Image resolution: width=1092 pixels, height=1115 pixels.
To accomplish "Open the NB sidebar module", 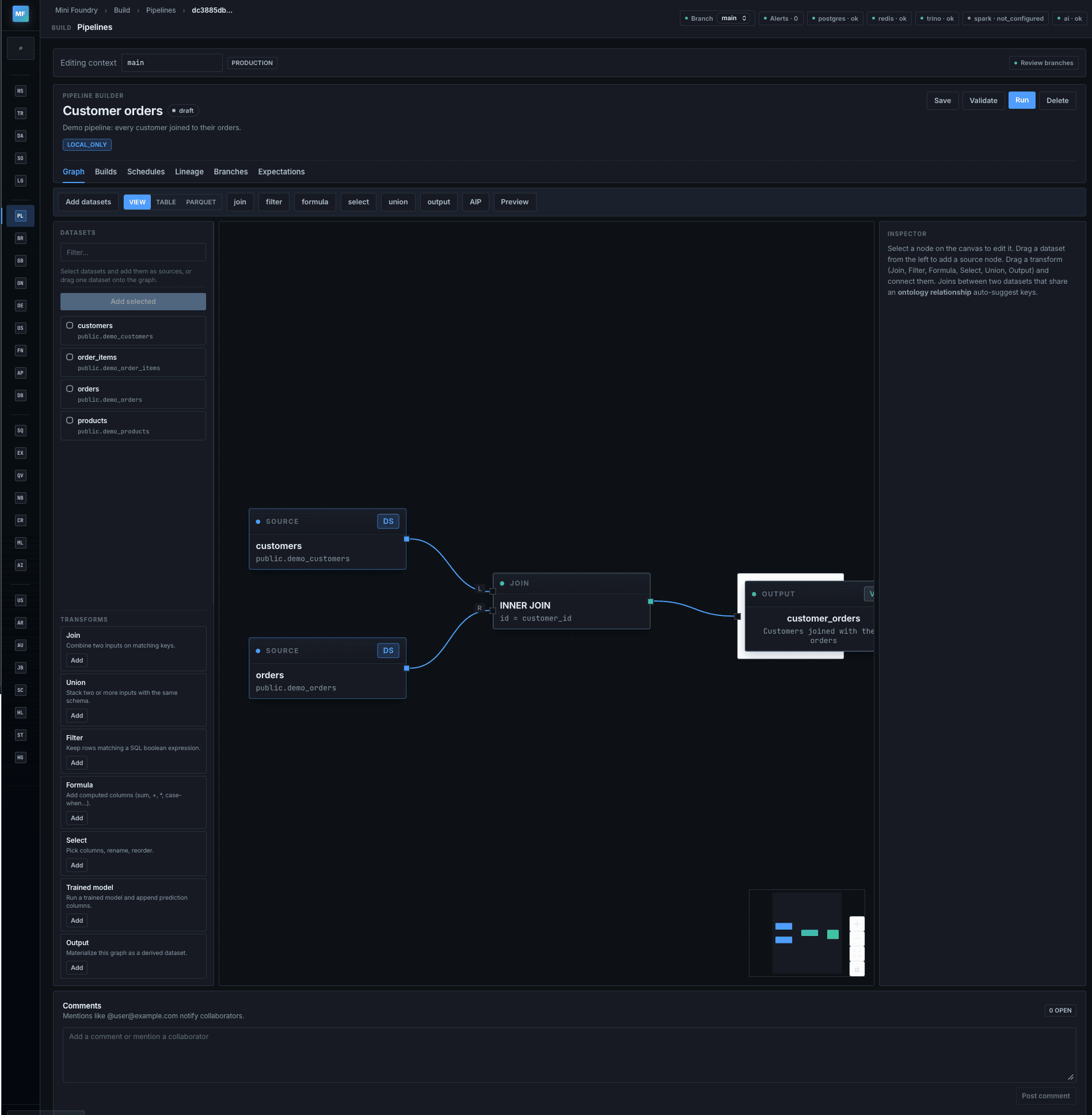I will [x=20, y=498].
